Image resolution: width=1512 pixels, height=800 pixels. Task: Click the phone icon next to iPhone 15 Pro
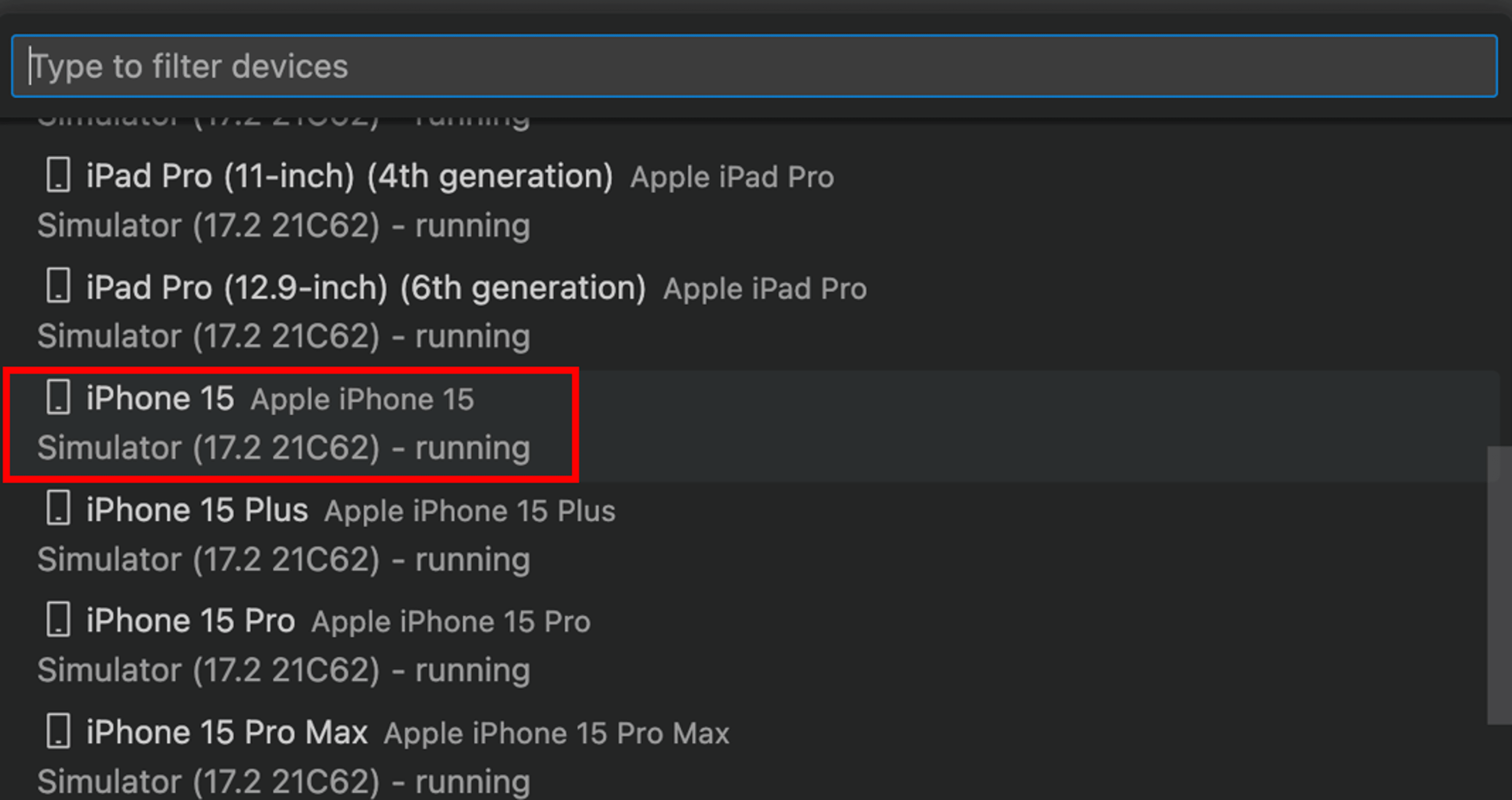pyautogui.click(x=58, y=619)
